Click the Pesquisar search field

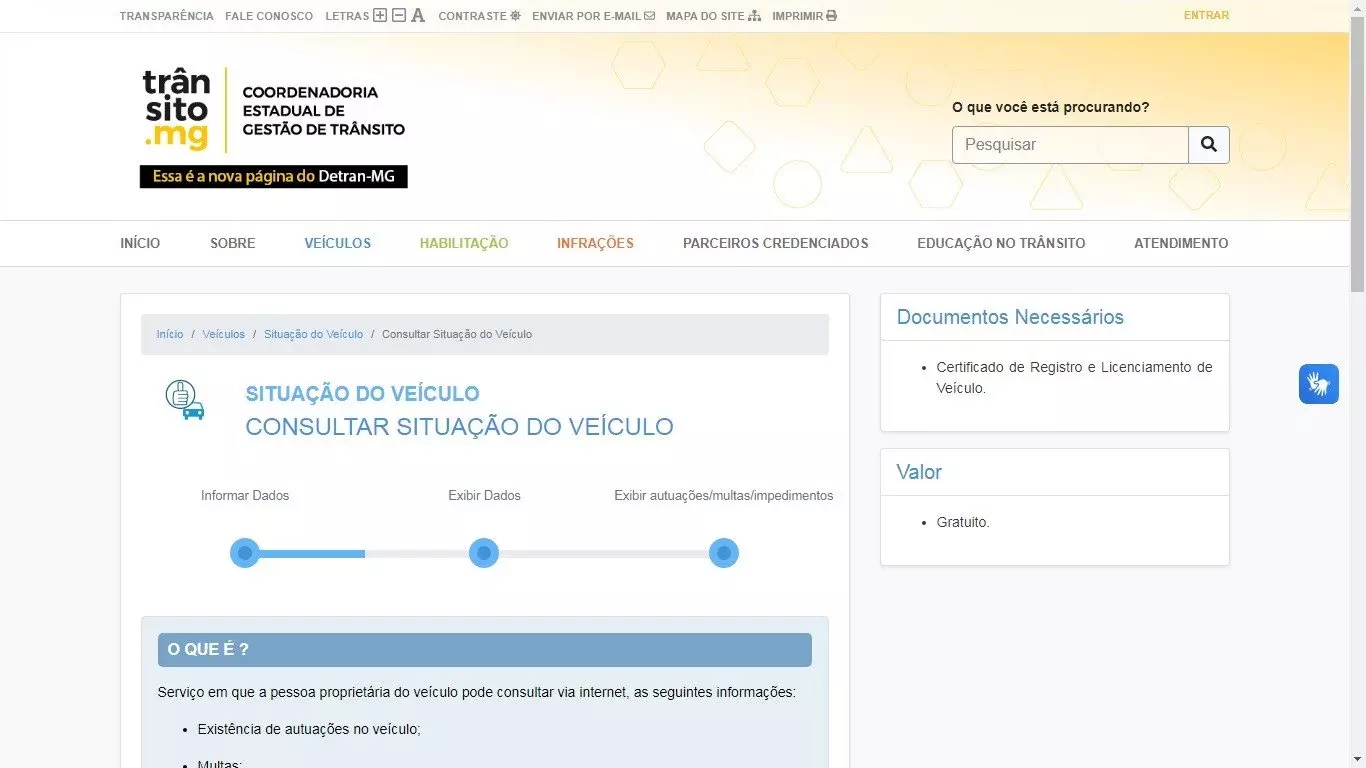(x=1070, y=145)
